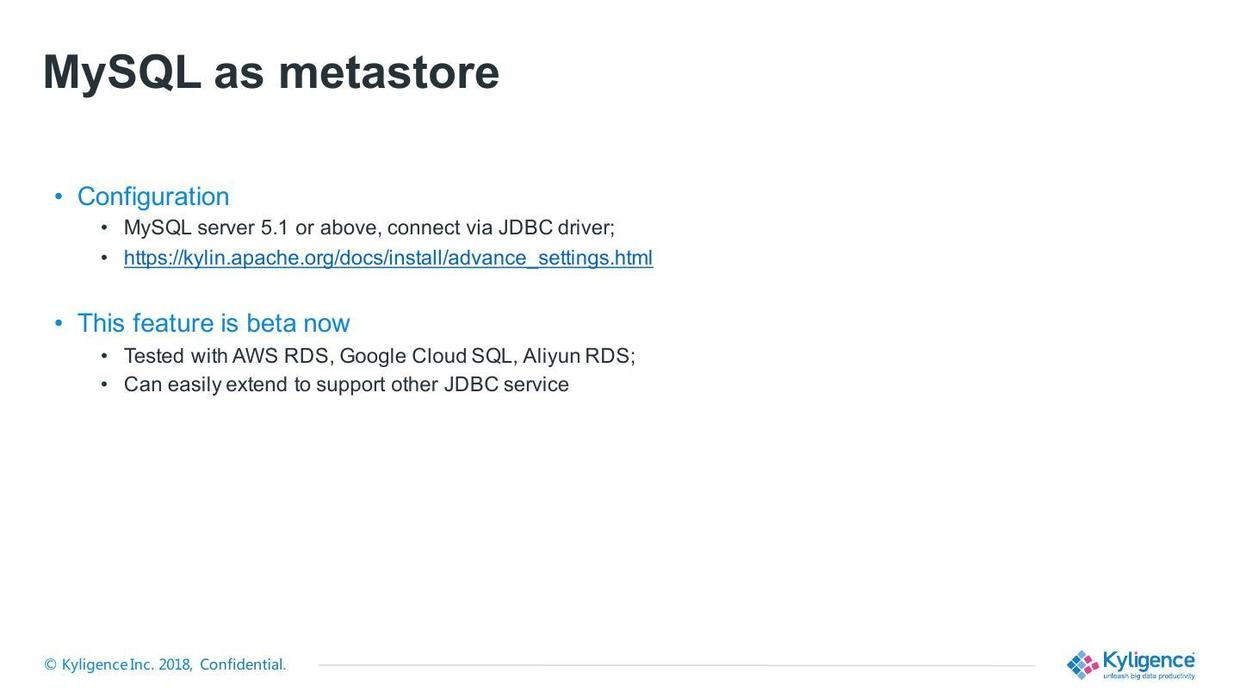Click the word "Confidential." in the footer

pyautogui.click(x=243, y=665)
